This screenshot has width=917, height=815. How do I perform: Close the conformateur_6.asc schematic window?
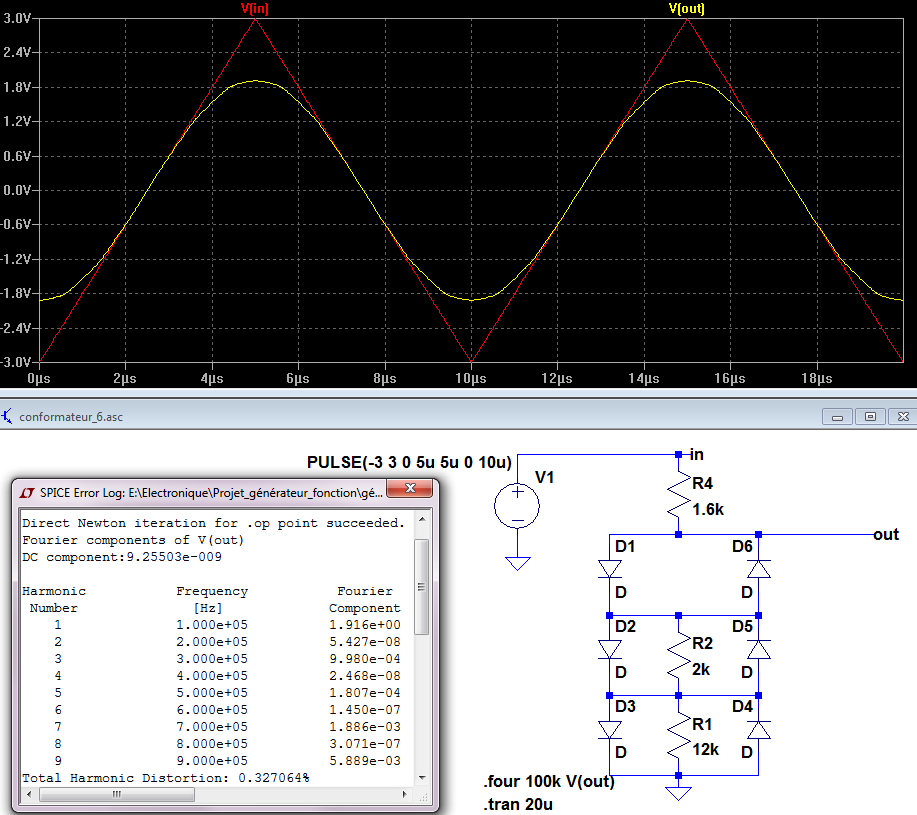[903, 417]
